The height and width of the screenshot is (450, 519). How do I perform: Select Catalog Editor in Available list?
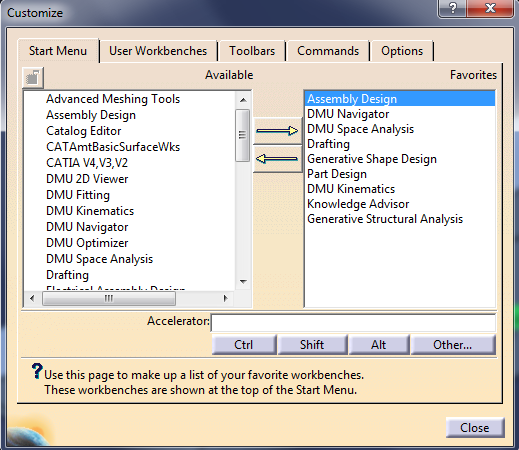(84, 131)
